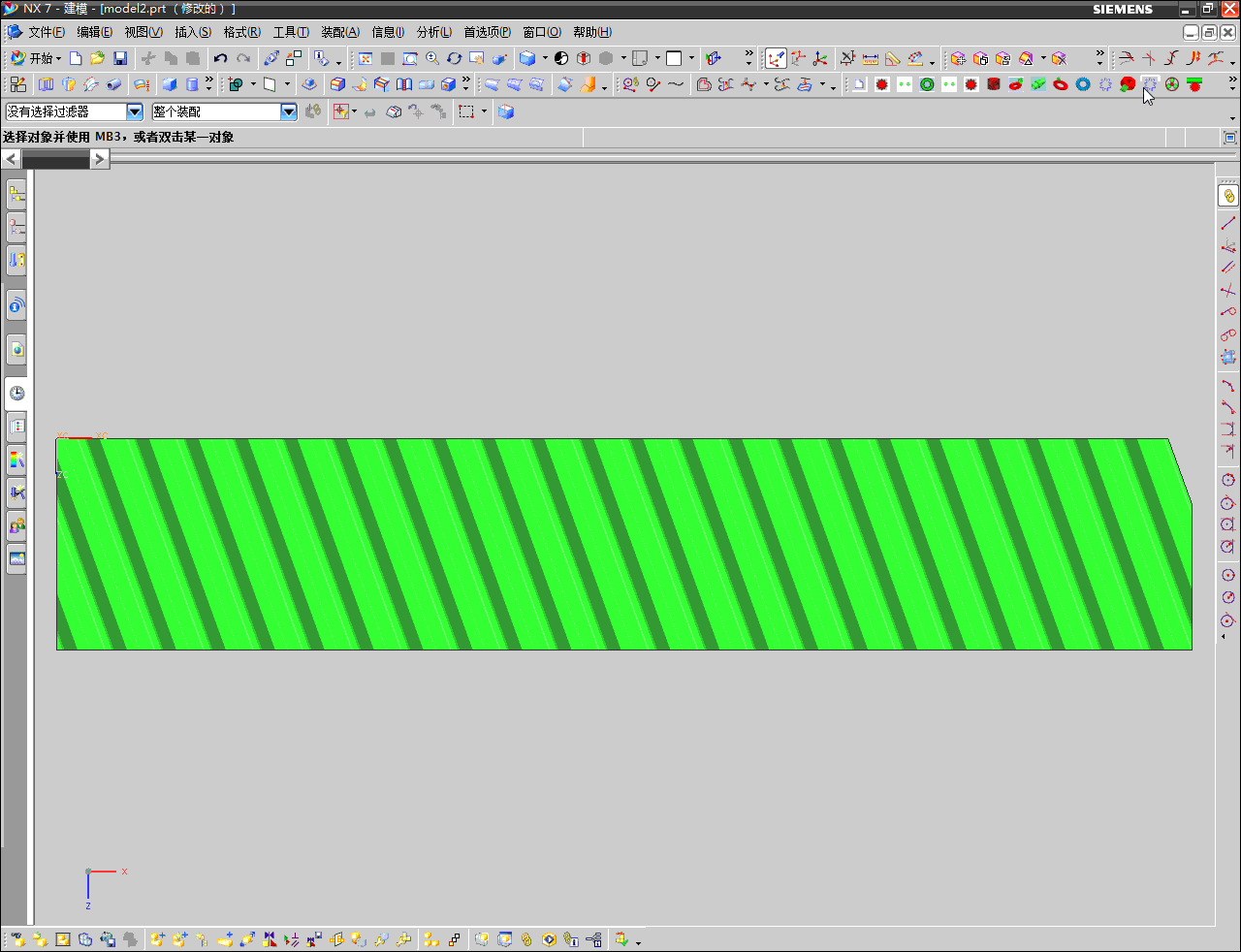This screenshot has height=952, width=1241.
Task: Expand the datum plane dropdown arrow
Action: [x=287, y=84]
